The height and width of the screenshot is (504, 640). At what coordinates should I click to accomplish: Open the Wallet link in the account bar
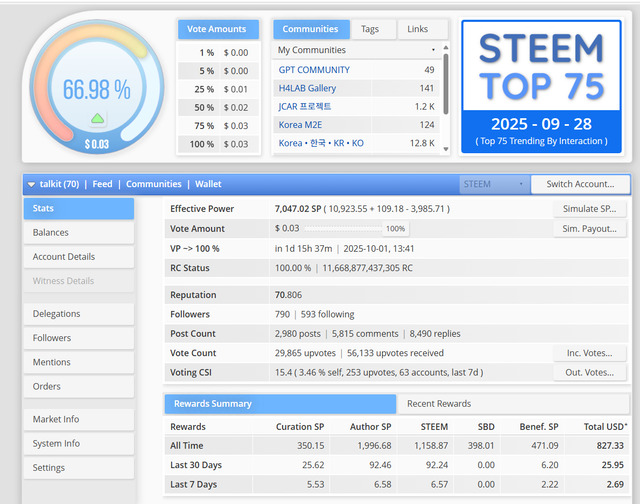click(x=208, y=184)
